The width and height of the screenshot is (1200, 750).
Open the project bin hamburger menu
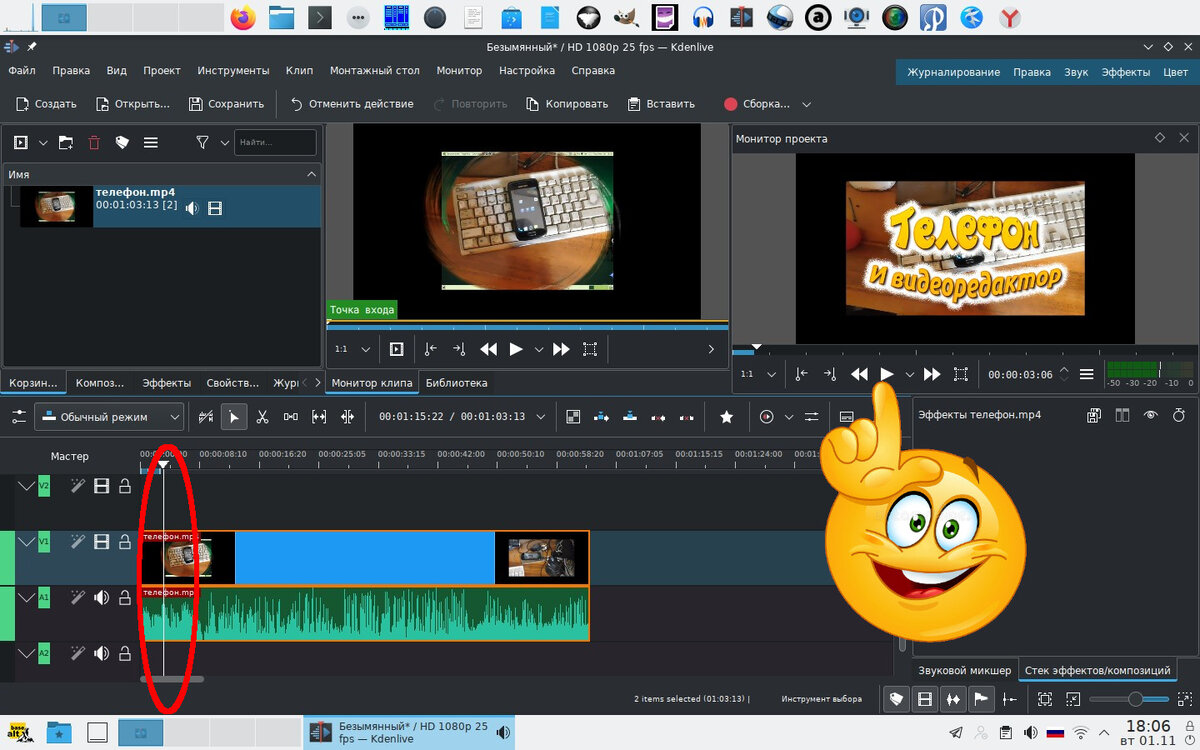151,143
